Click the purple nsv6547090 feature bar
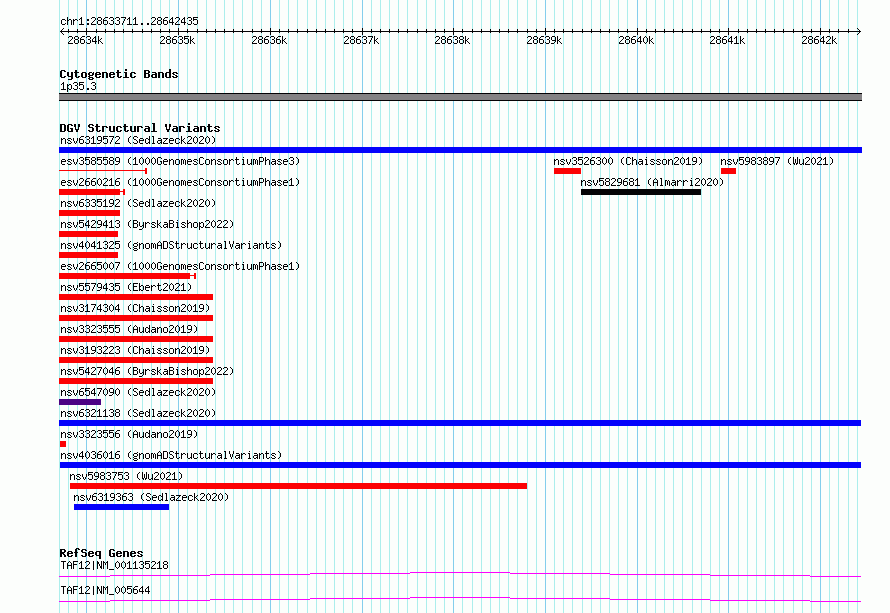The width and height of the screenshot is (890, 613). coord(80,402)
